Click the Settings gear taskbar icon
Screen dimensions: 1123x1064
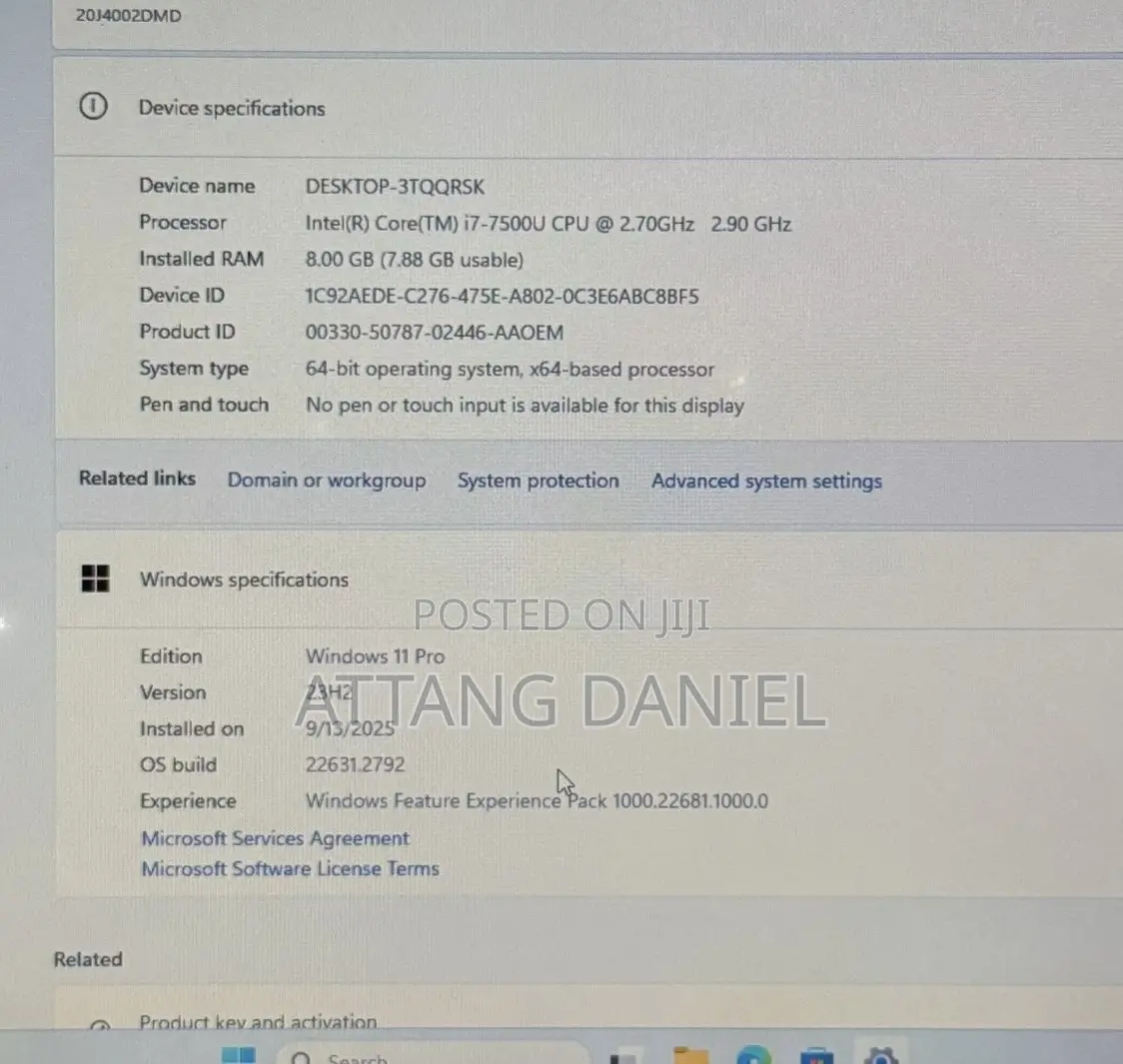881,1055
